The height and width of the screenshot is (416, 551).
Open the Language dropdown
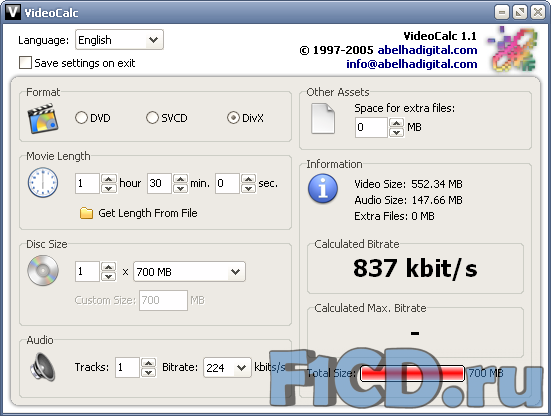119,40
